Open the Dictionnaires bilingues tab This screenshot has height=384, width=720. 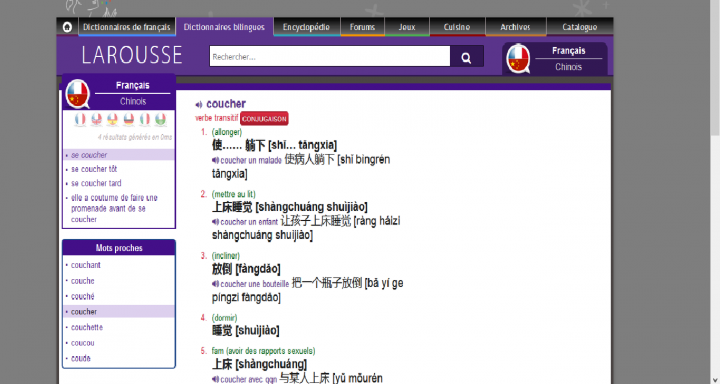tap(225, 27)
